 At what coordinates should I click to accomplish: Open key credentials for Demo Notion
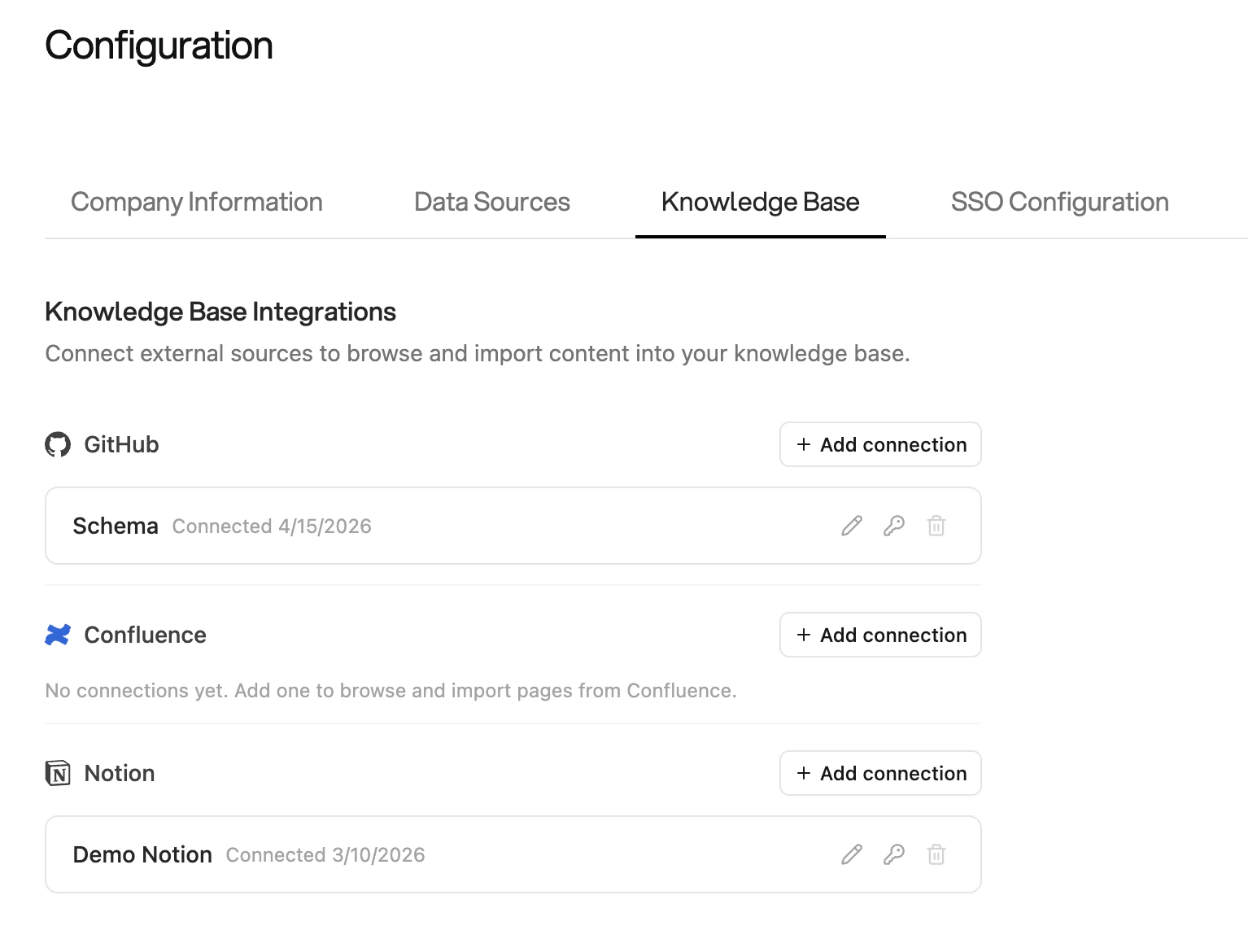point(894,854)
